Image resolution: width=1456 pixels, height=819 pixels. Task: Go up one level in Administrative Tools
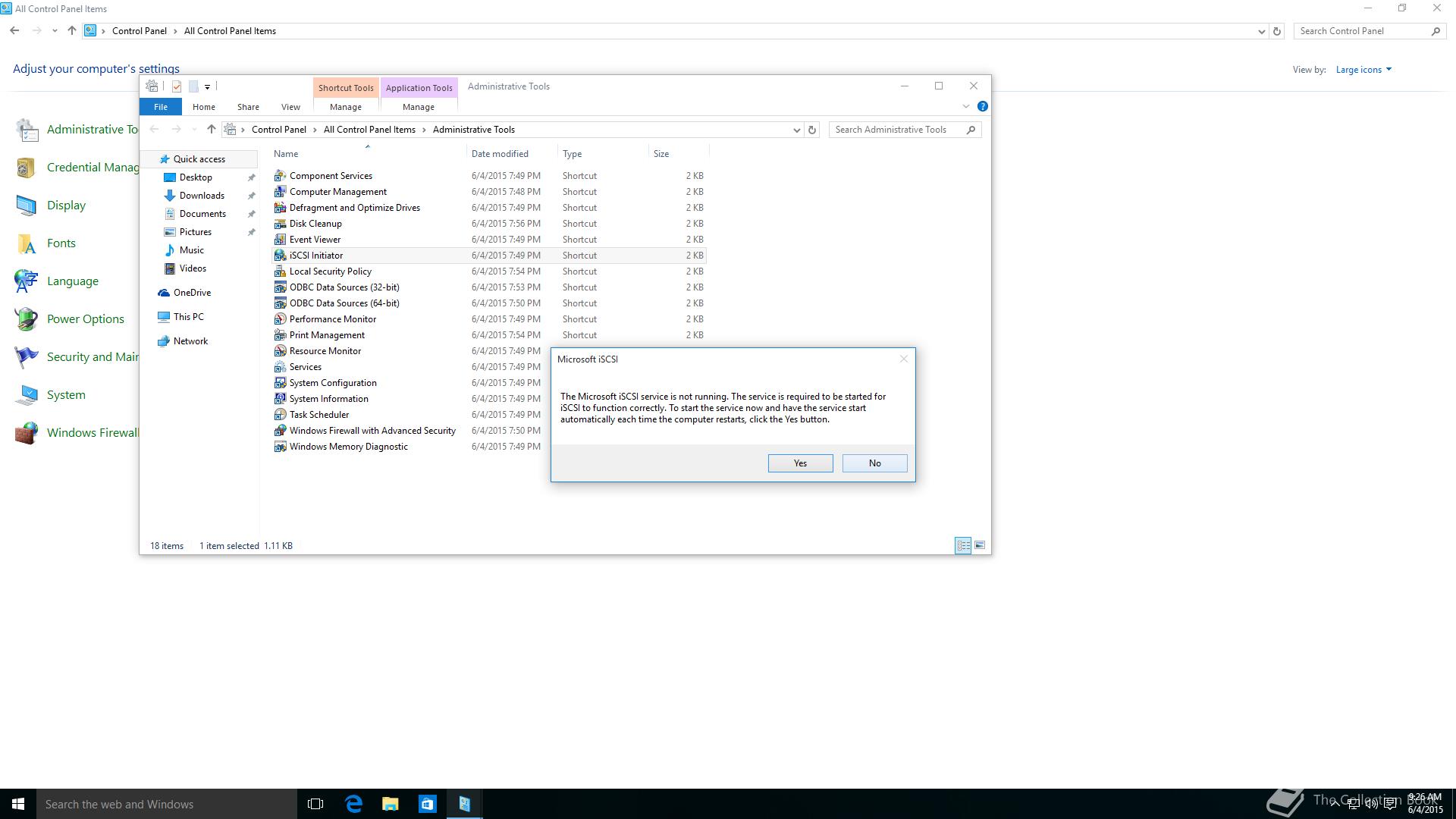point(212,130)
